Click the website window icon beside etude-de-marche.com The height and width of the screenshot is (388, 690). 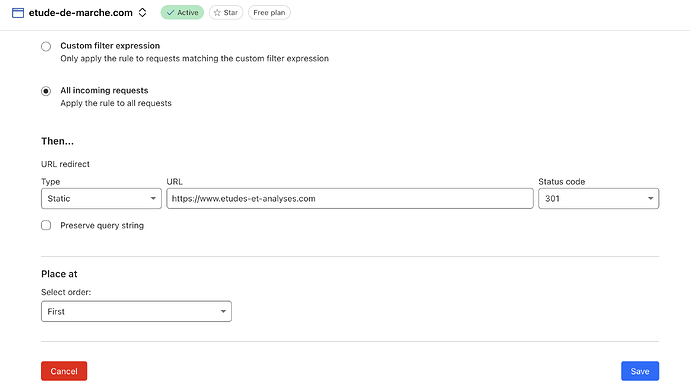[18, 13]
